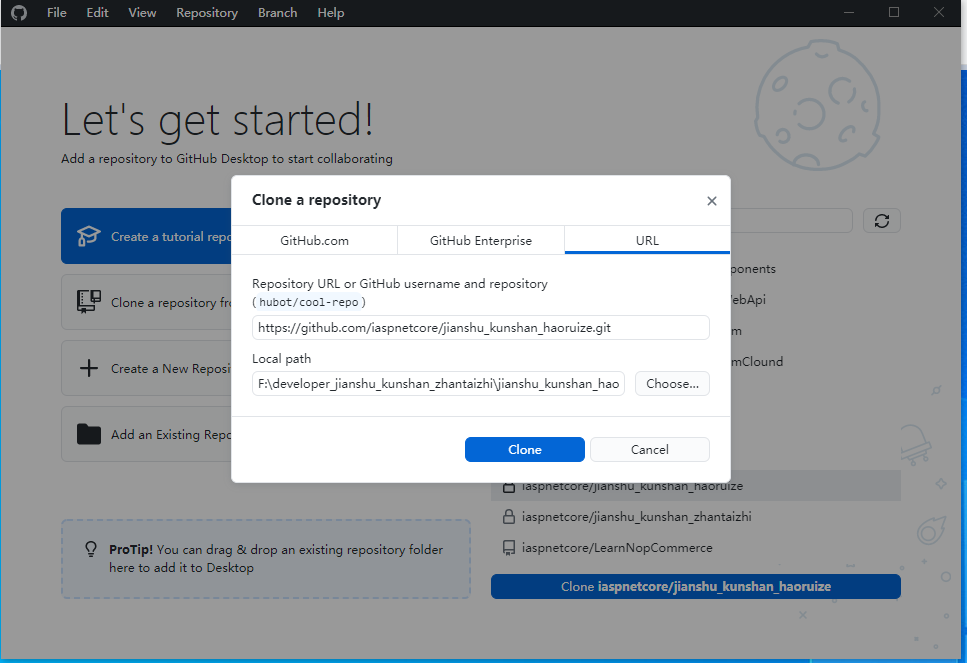Click Clone a repository from the Internet
The image size is (967, 663).
(146, 302)
